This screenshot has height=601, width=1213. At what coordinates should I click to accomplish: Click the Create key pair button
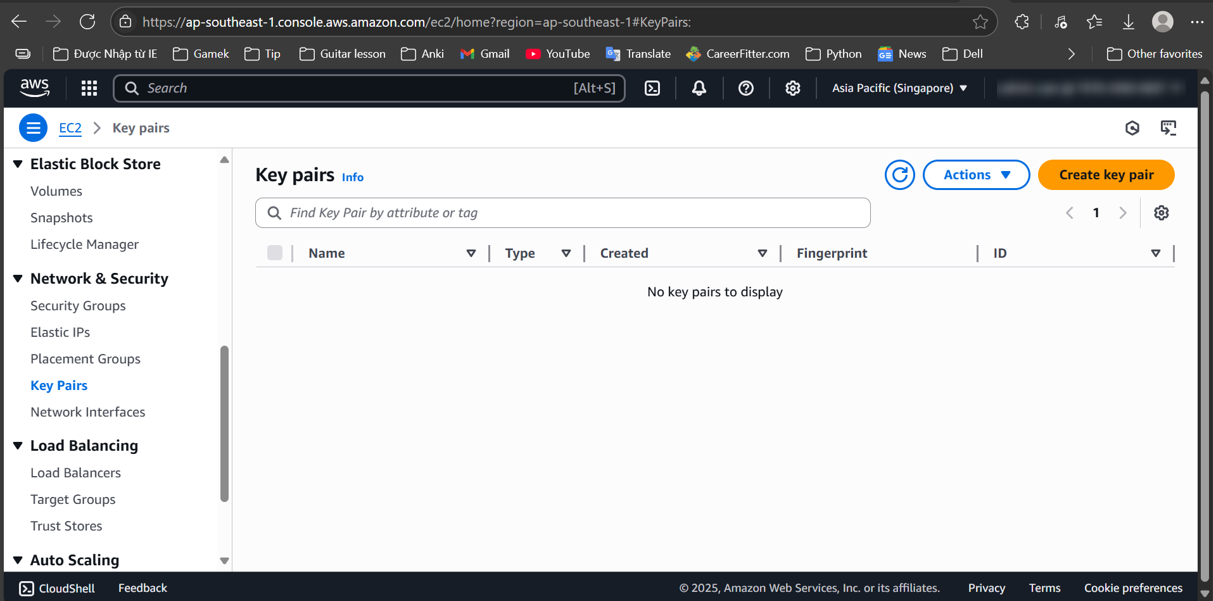pyautogui.click(x=1105, y=175)
